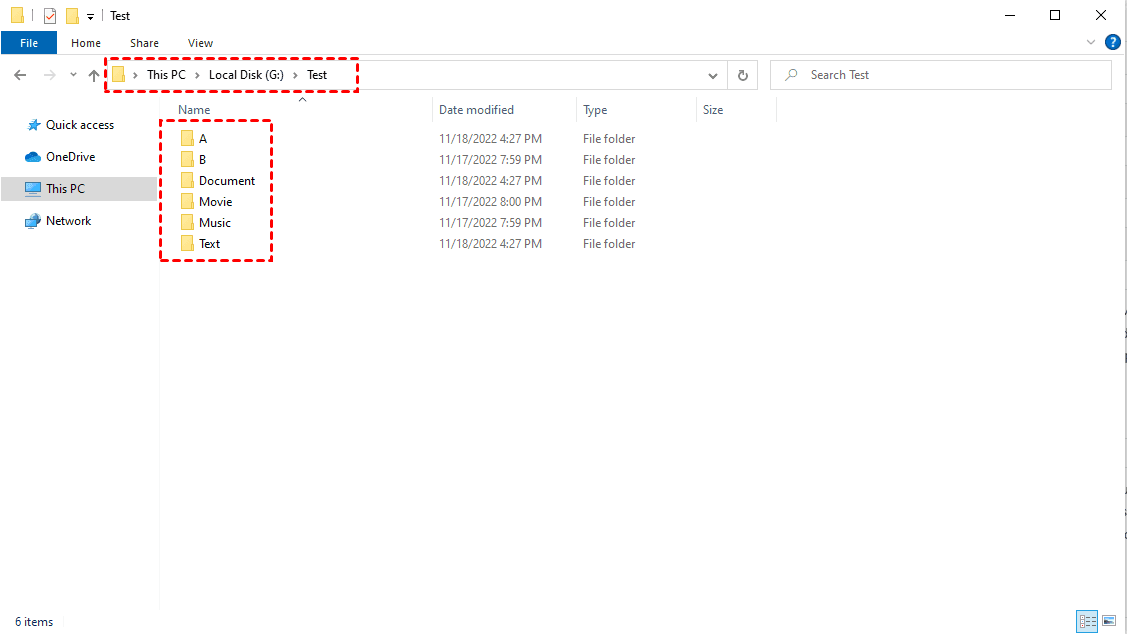
Task: Click the Up one level arrow
Action: 93,74
